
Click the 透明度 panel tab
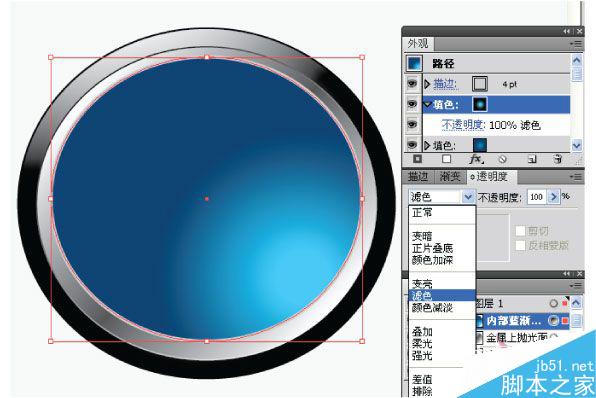click(x=492, y=177)
